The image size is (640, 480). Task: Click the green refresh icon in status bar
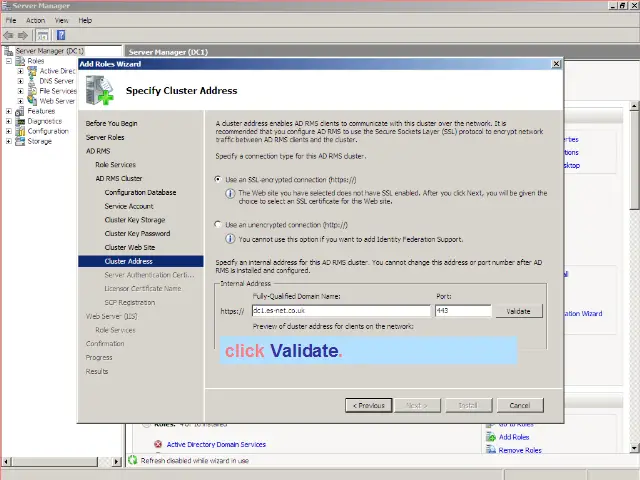pyautogui.click(x=133, y=460)
